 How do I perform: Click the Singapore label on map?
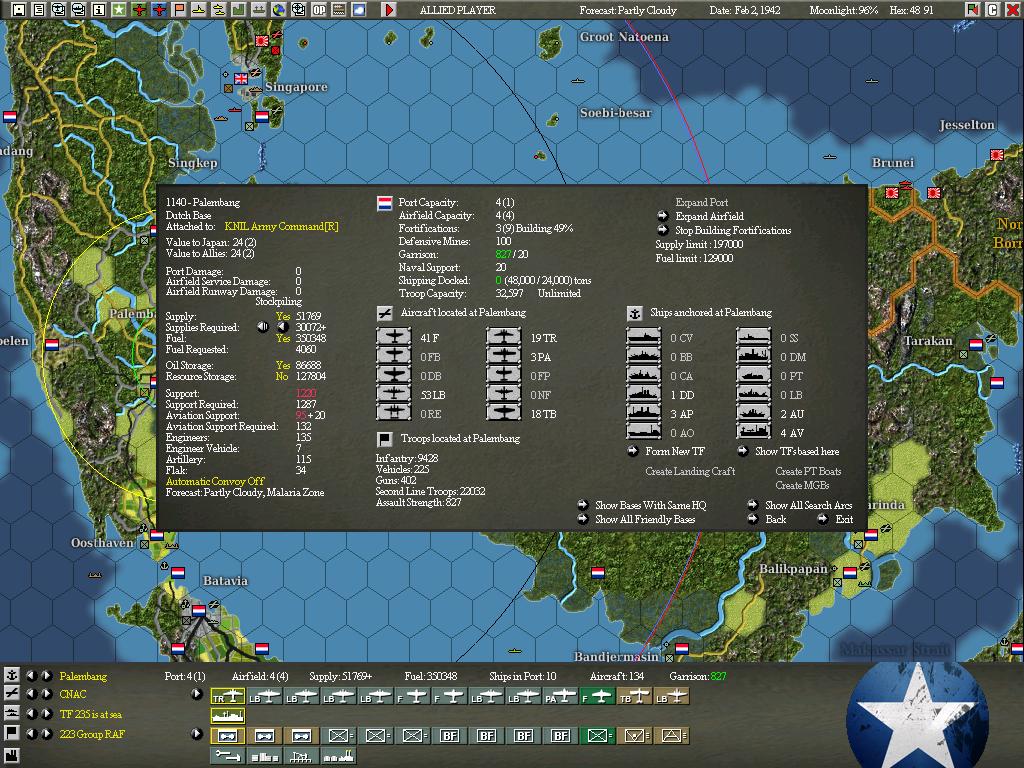click(x=296, y=87)
